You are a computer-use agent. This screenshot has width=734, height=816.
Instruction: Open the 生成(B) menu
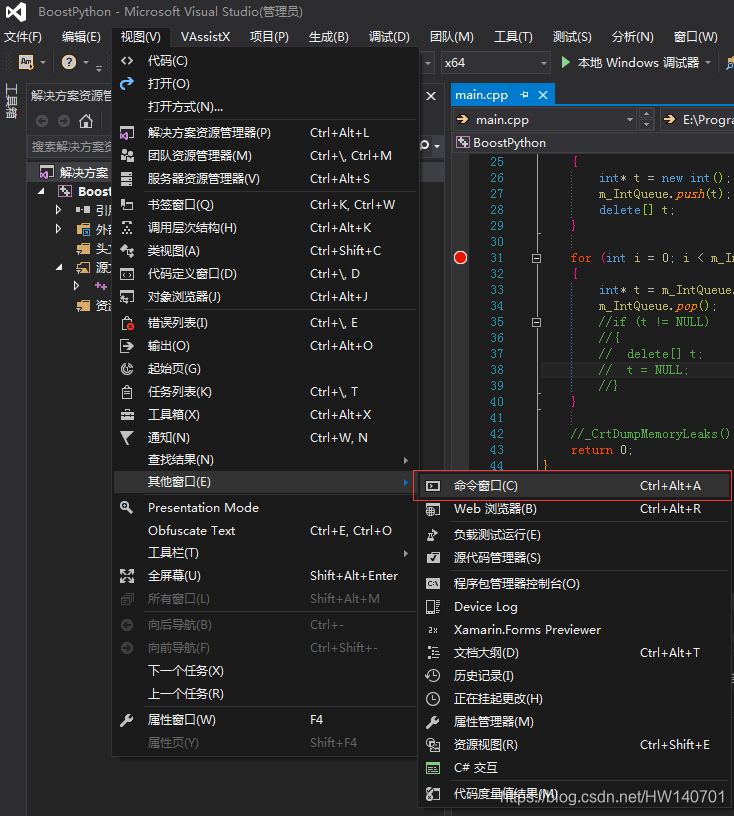(x=328, y=37)
